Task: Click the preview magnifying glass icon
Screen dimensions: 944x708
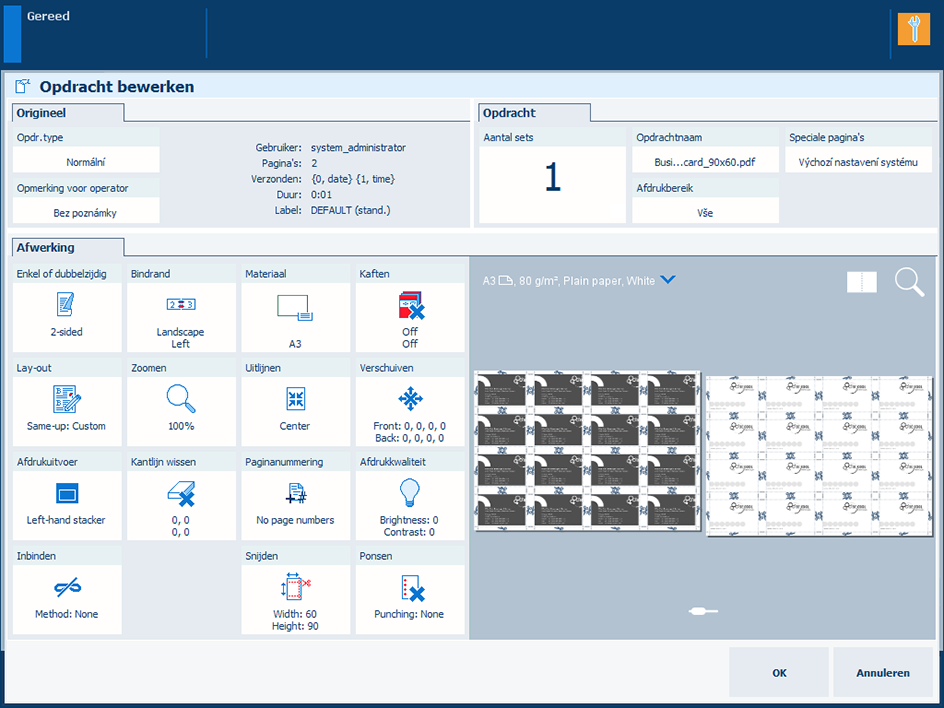Action: pyautogui.click(x=909, y=282)
